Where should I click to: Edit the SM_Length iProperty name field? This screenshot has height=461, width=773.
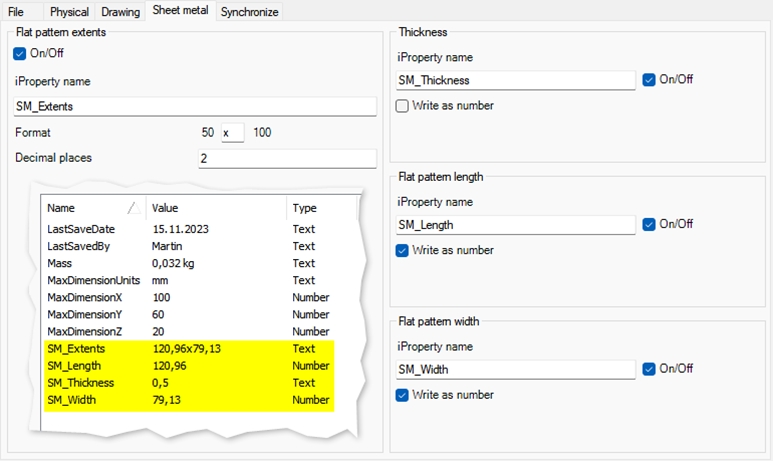(516, 225)
